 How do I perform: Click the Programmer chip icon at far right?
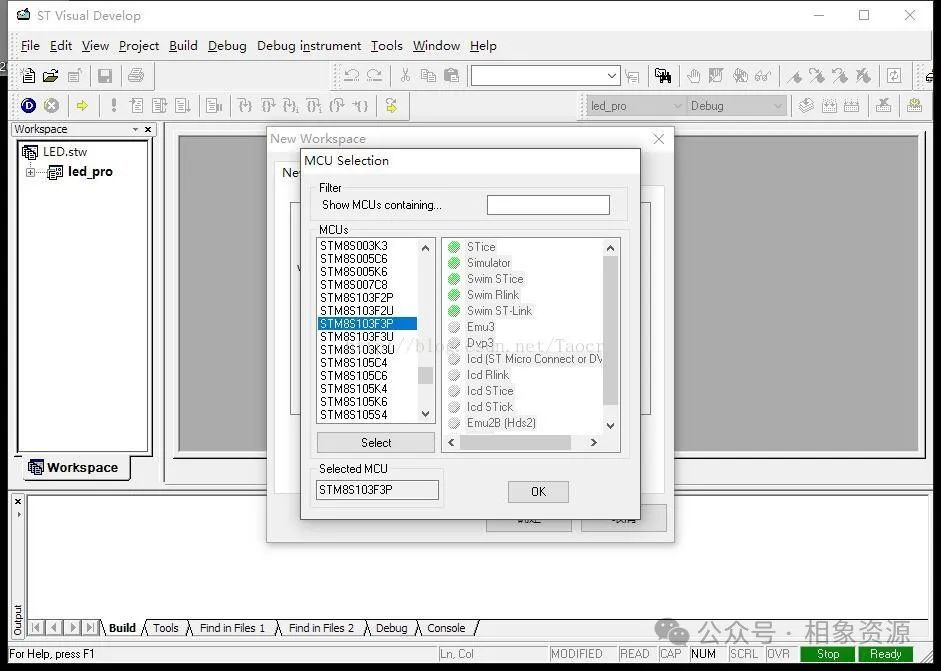[x=915, y=106]
